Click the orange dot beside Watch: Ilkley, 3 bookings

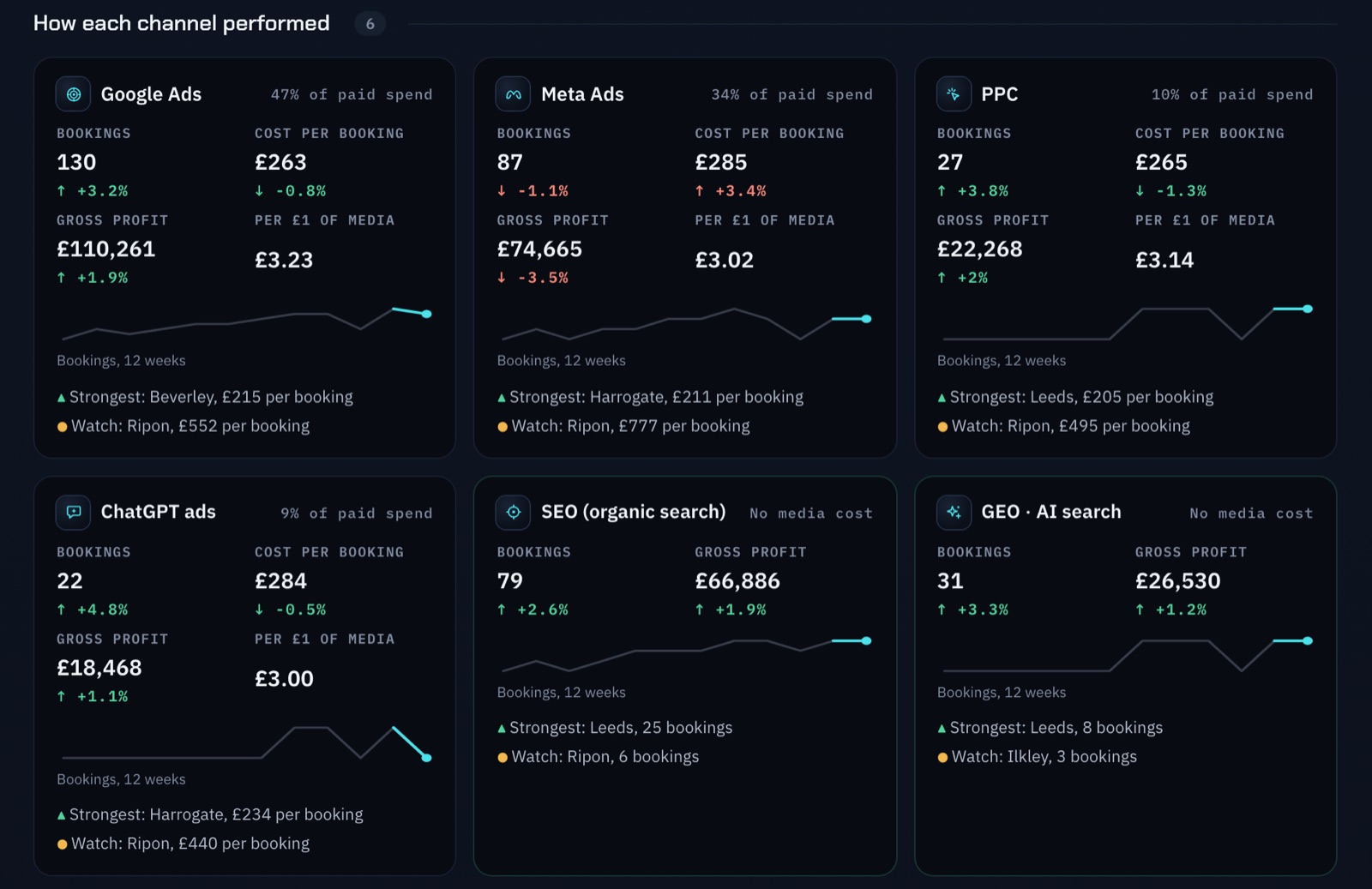[942, 758]
